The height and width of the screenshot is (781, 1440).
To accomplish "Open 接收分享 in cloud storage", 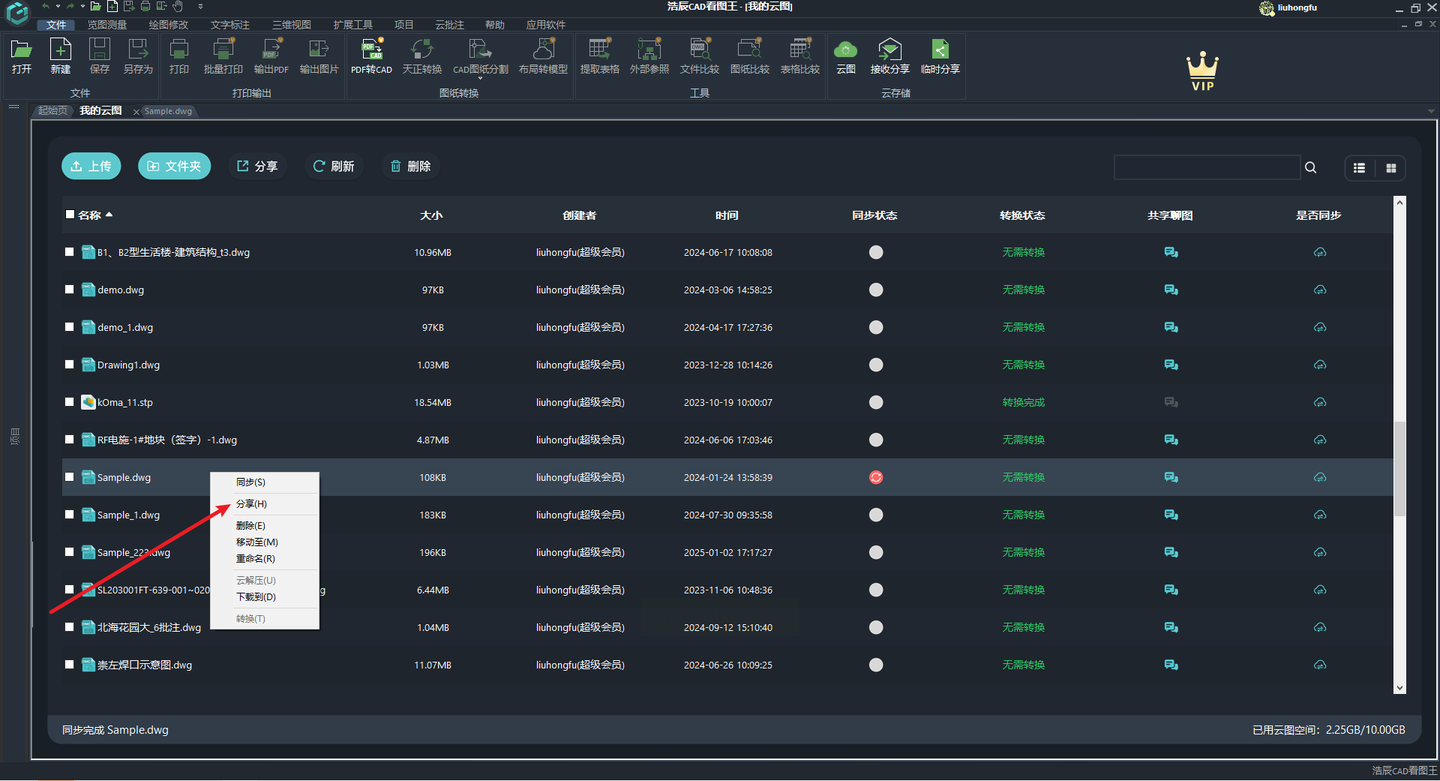I will [889, 50].
